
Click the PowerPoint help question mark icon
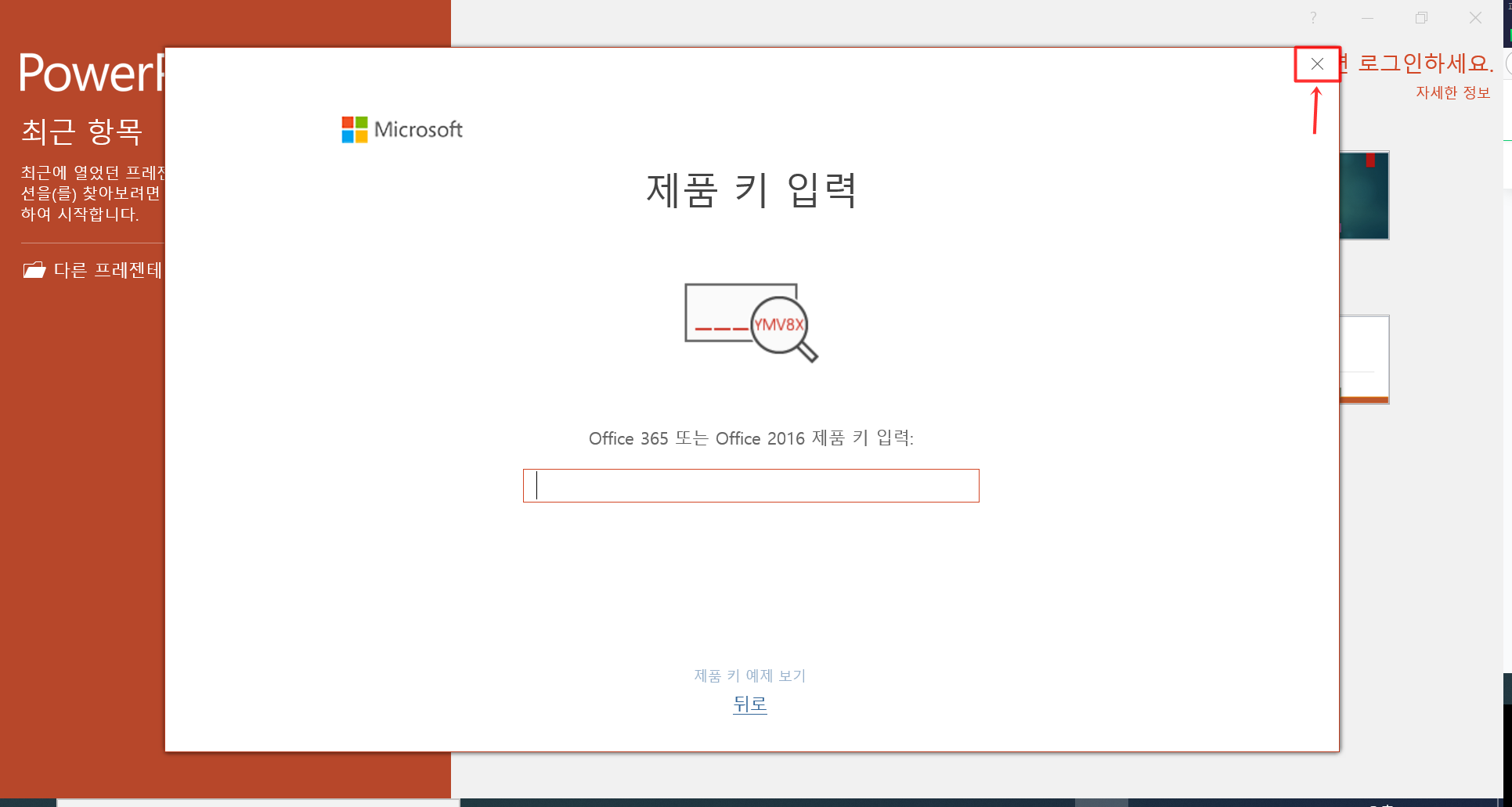coord(1313,18)
